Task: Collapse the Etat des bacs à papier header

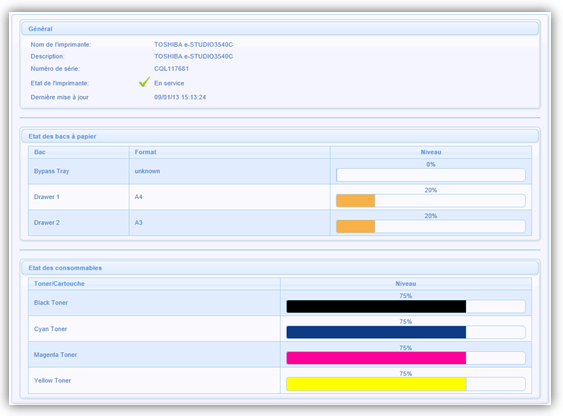Action: tap(280, 136)
